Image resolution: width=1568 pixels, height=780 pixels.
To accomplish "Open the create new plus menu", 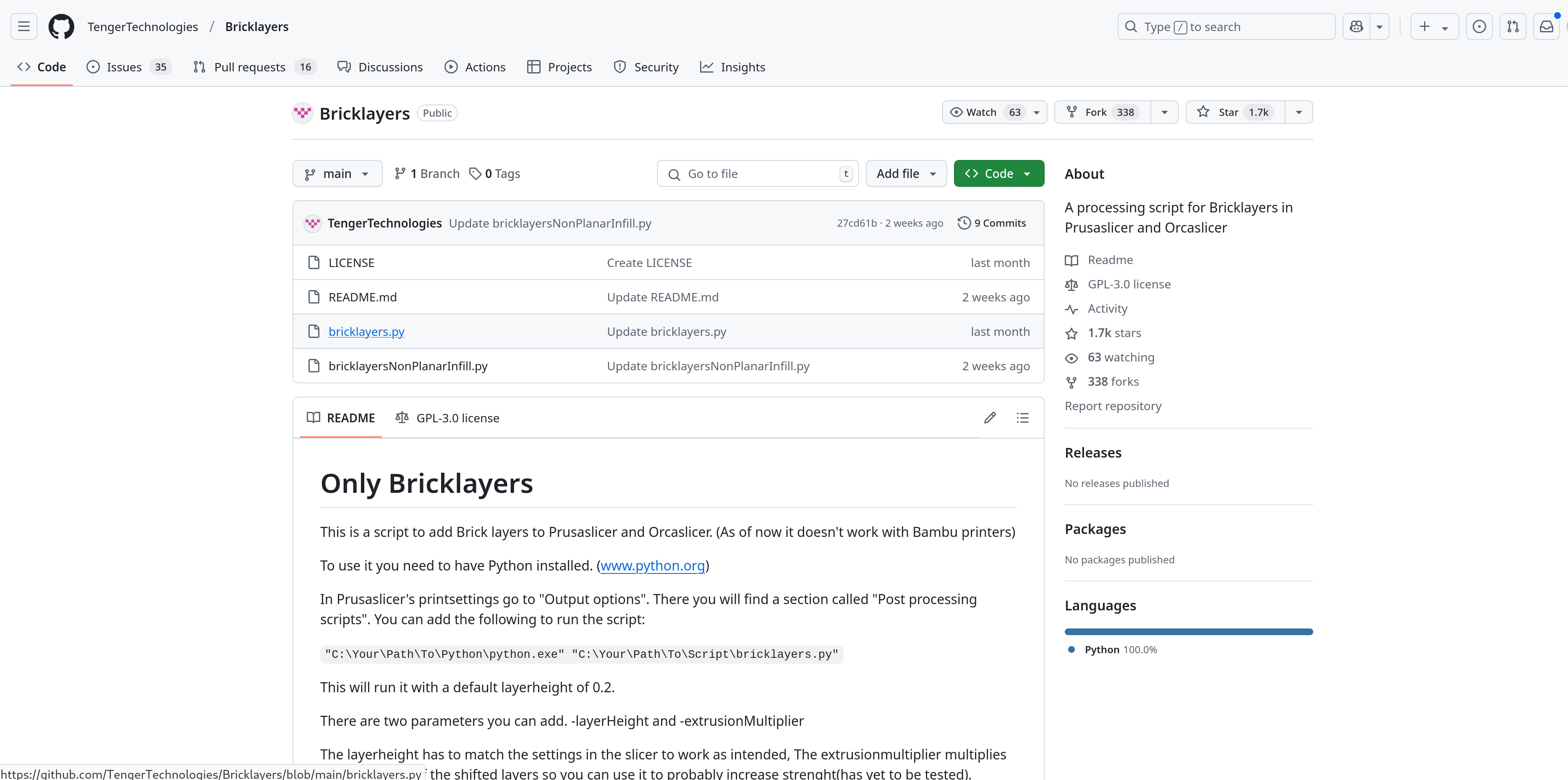I will 1434,26.
